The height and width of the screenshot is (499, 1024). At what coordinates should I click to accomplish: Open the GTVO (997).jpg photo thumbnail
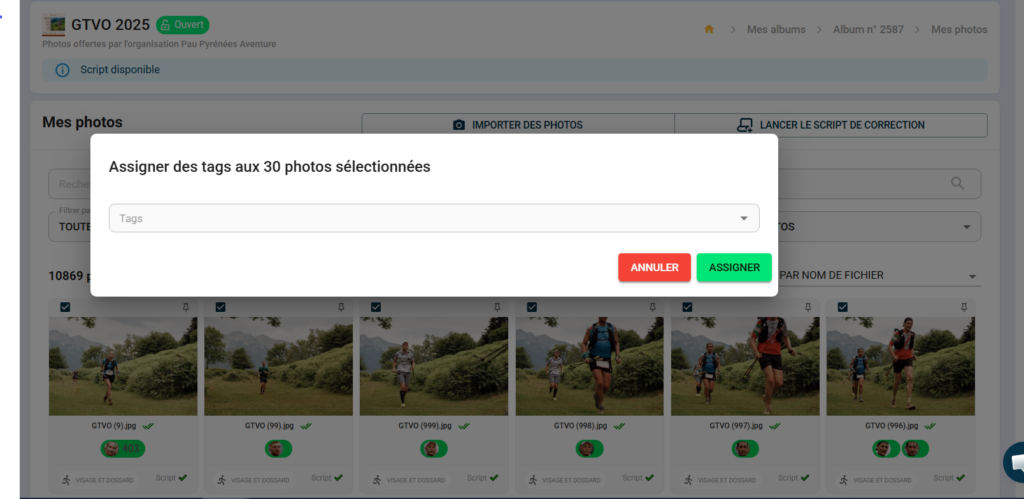745,365
